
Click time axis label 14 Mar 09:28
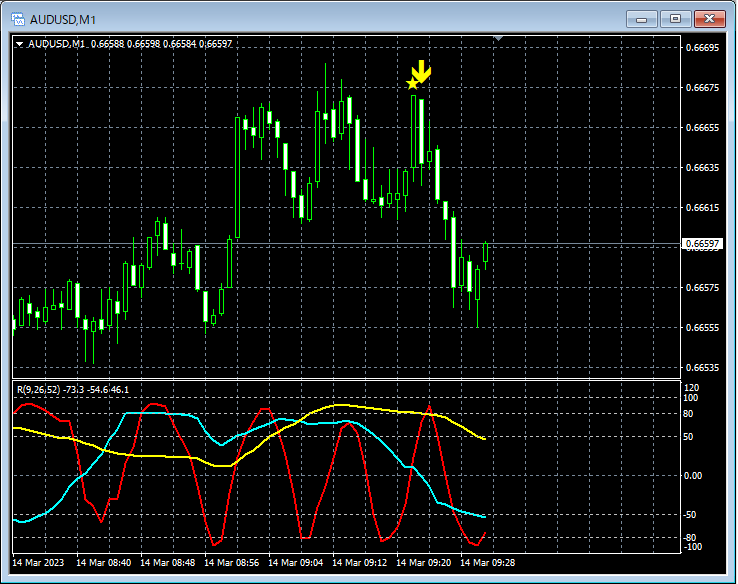click(x=488, y=562)
